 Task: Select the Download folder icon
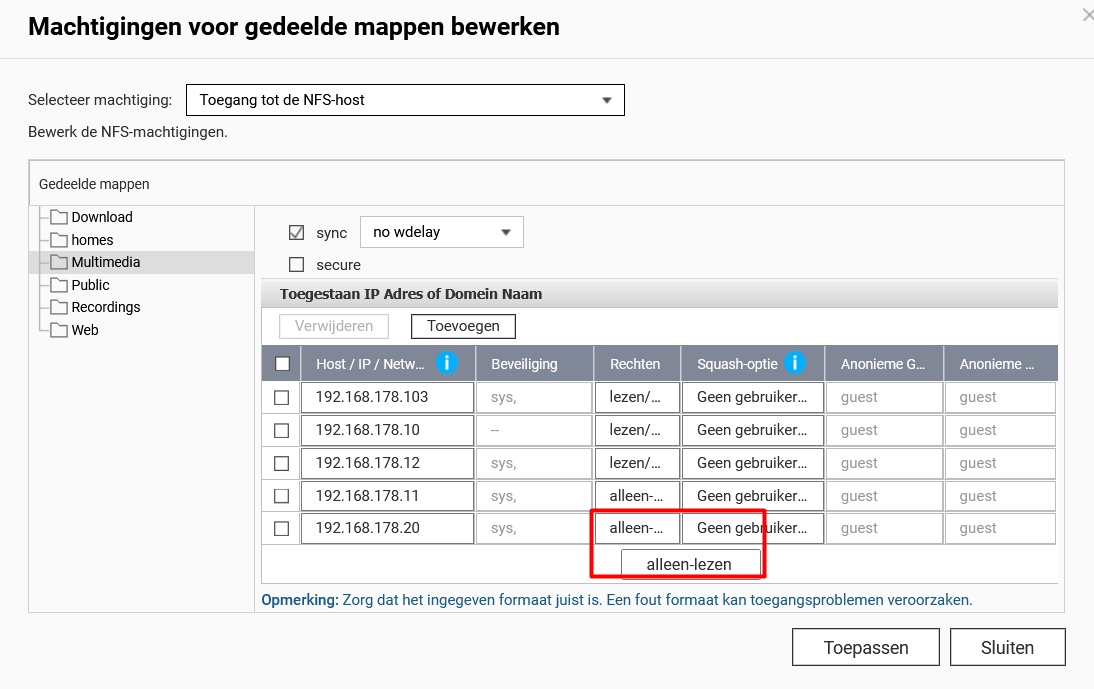pyautogui.click(x=59, y=217)
